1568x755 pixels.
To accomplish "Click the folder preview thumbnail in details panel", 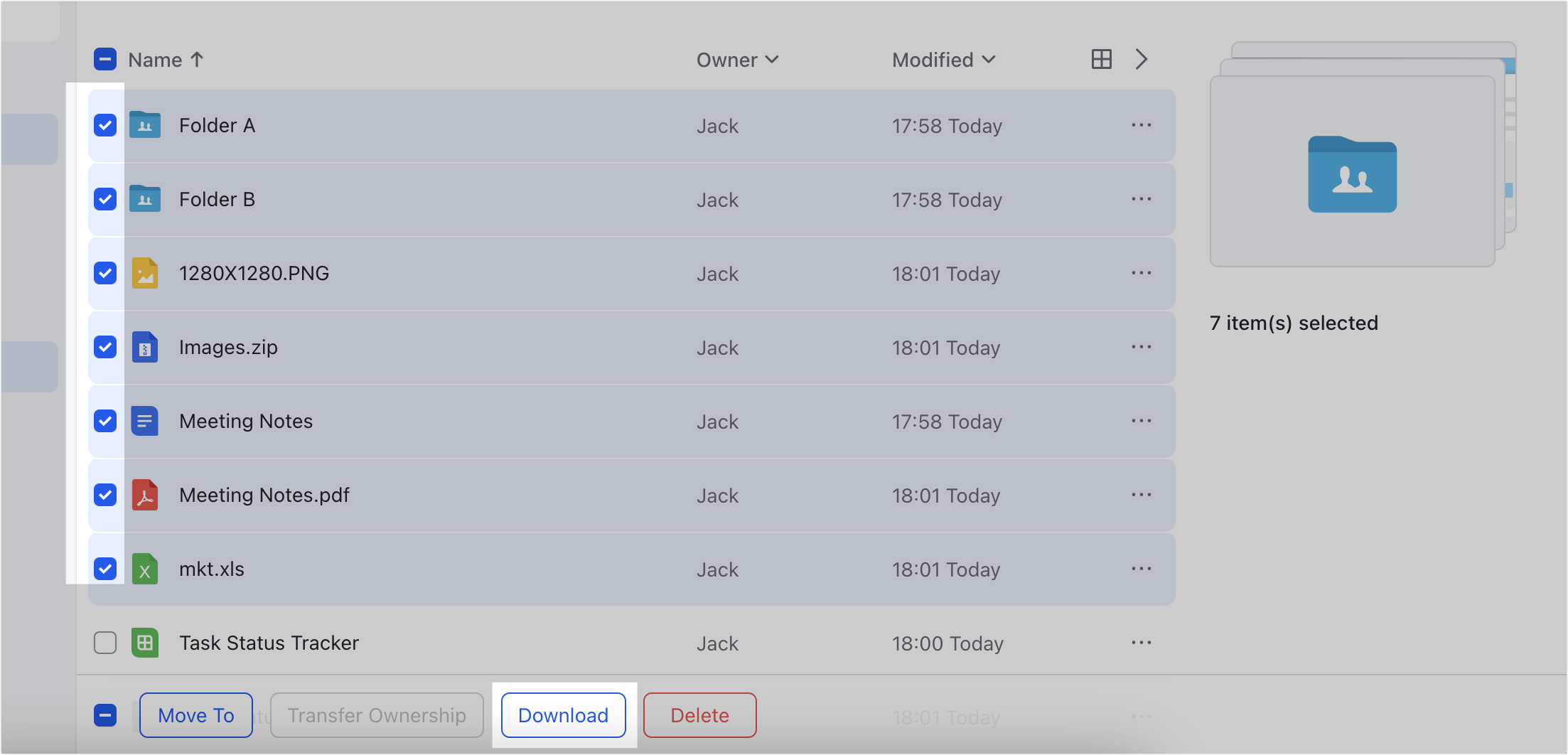I will point(1352,176).
